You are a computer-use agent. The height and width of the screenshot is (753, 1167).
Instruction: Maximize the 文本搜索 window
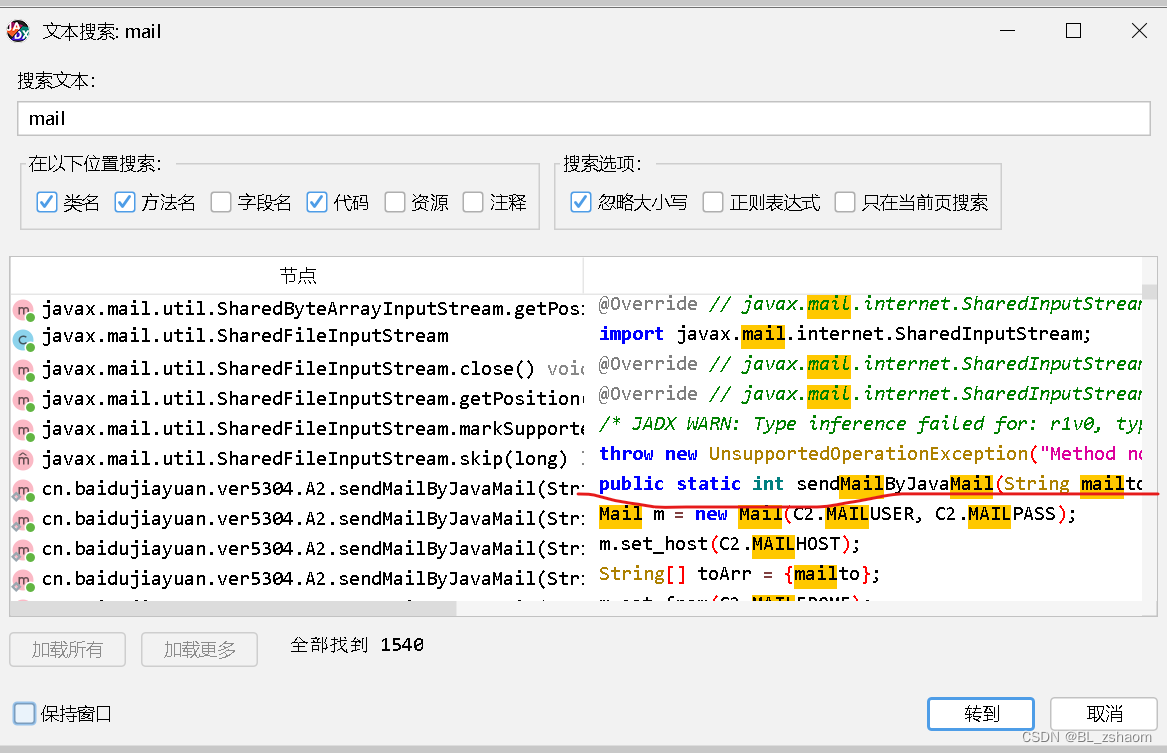tap(1073, 31)
